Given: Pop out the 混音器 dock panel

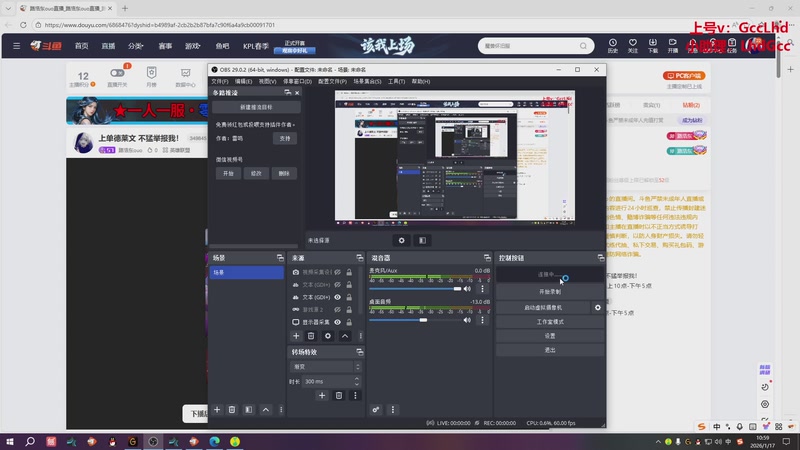Looking at the screenshot, I should click(x=487, y=258).
